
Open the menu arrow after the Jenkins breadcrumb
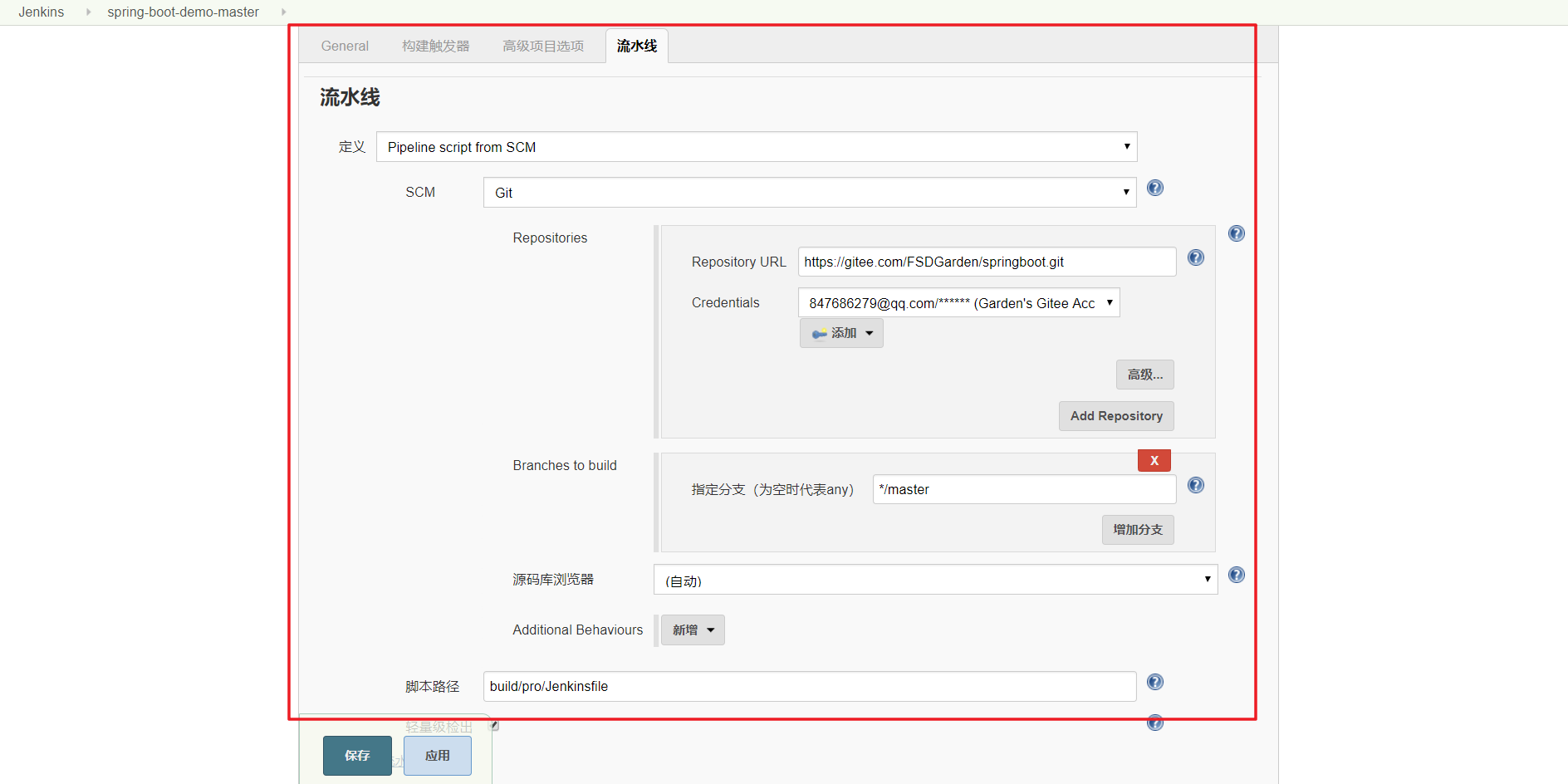click(88, 12)
